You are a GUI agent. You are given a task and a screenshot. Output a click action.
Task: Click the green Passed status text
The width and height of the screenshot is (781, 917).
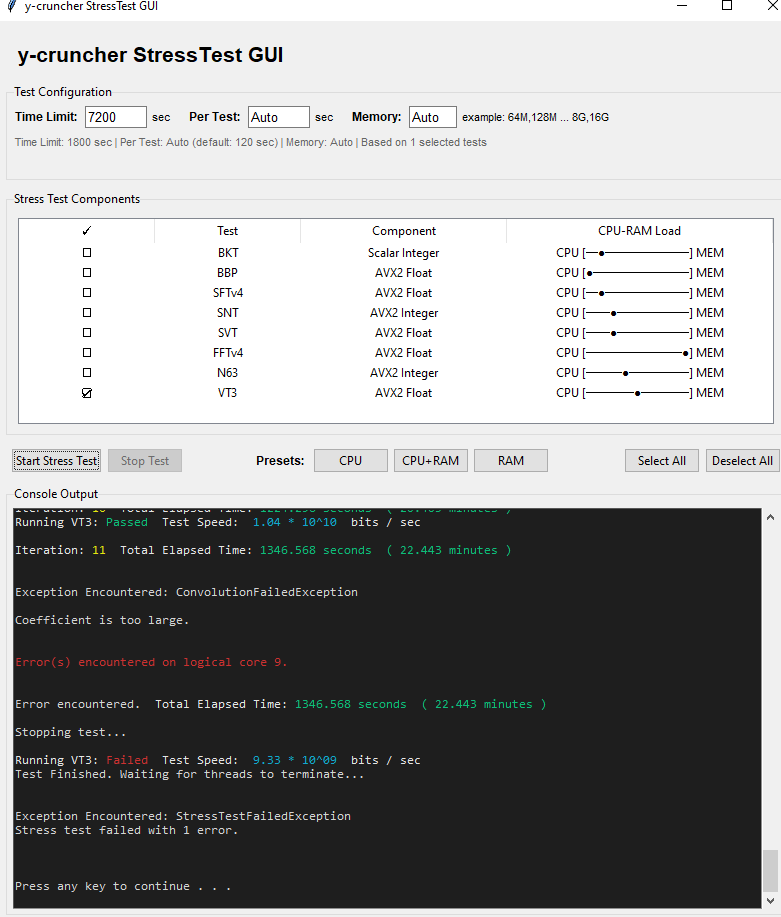pyautogui.click(x=127, y=522)
